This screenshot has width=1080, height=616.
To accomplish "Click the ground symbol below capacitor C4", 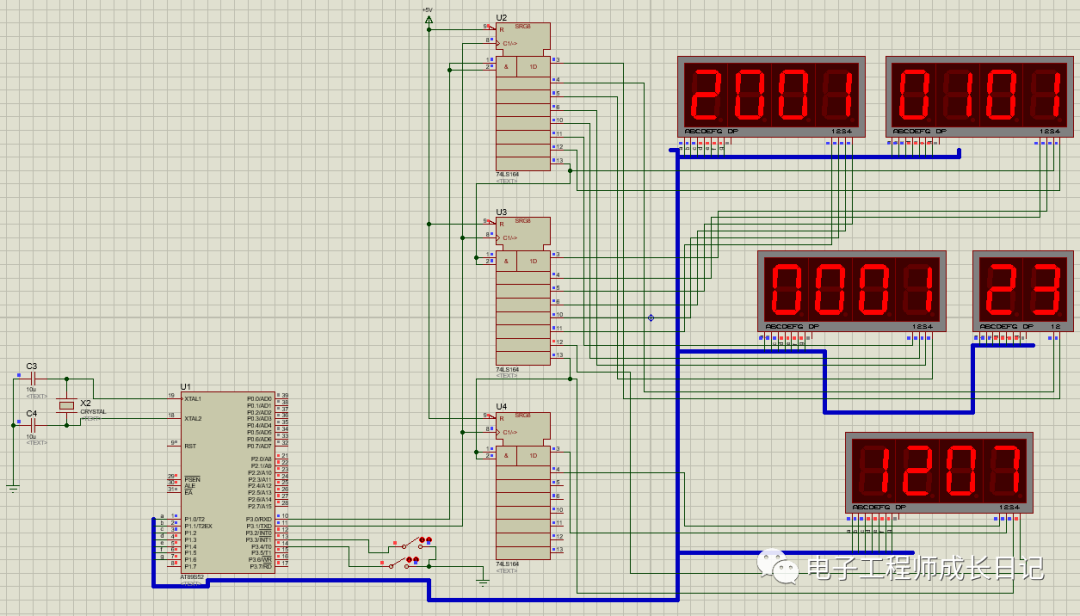I will pos(12,489).
